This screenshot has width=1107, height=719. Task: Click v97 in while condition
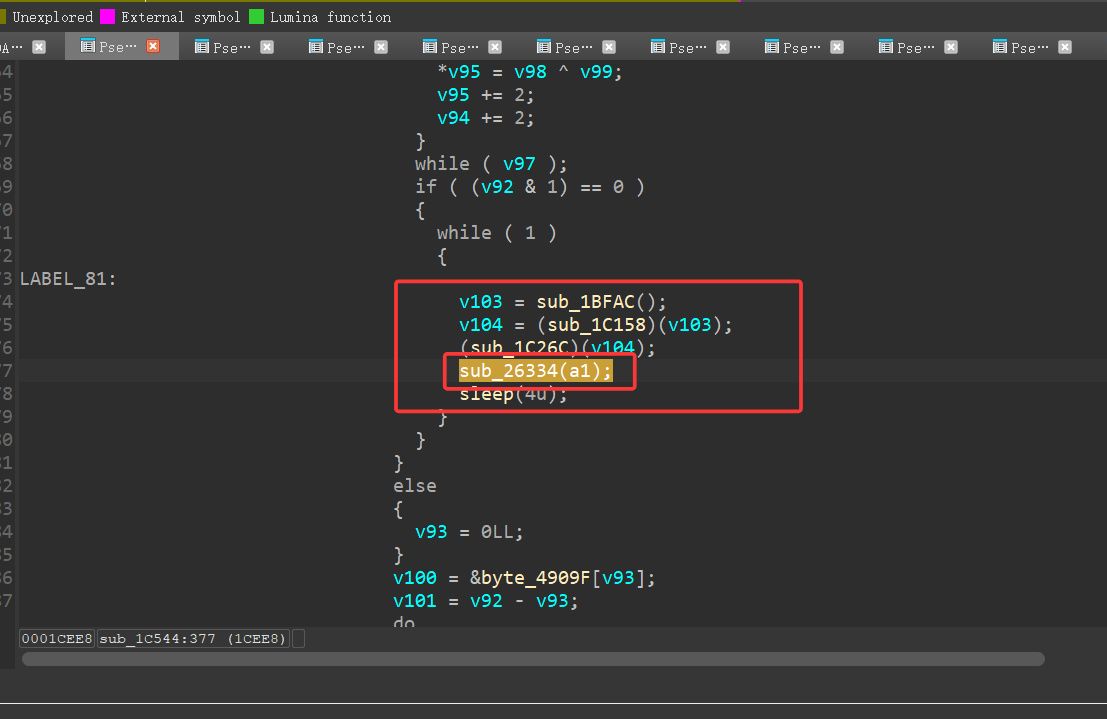pos(519,164)
